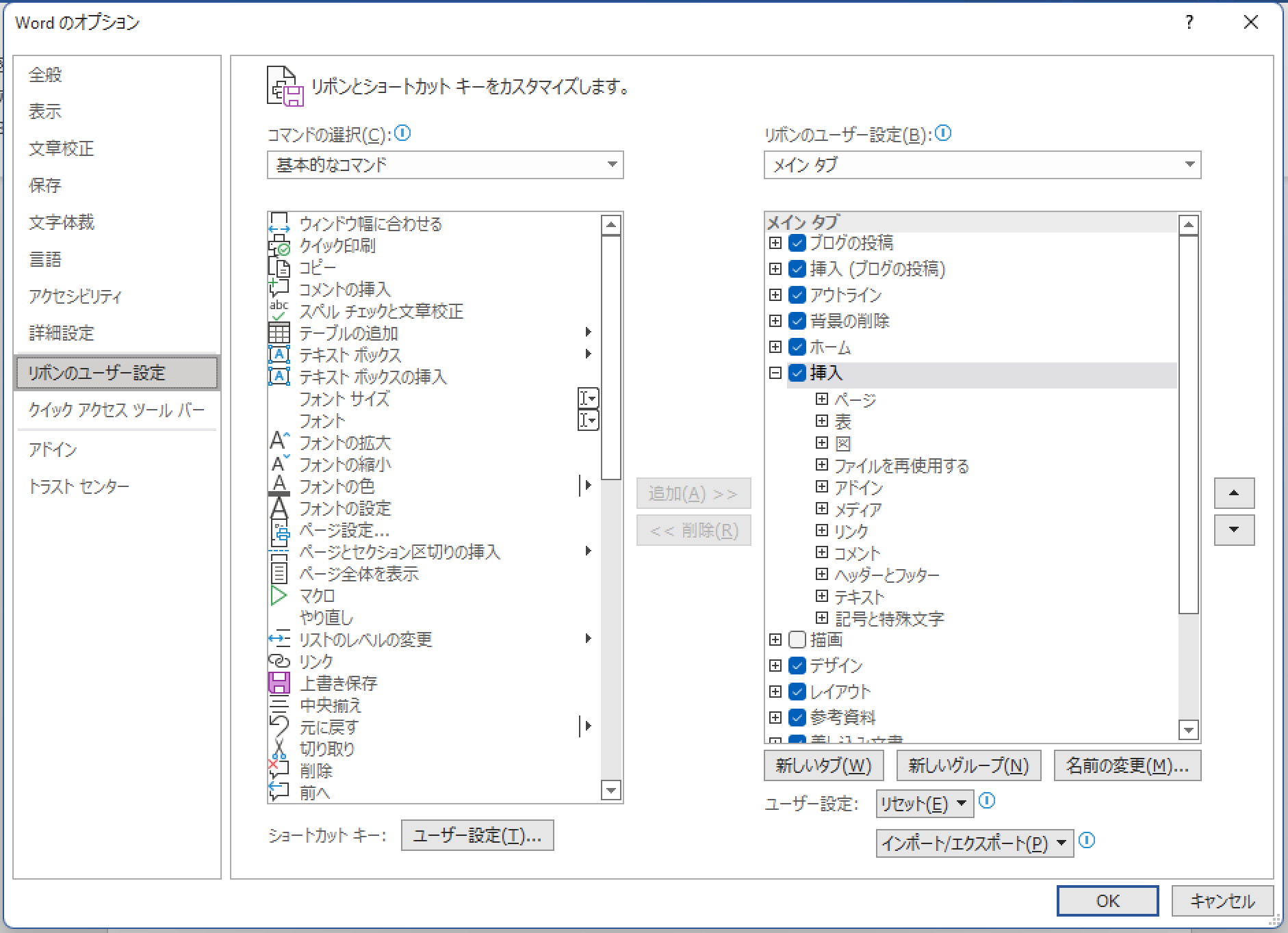Open the メイン タブ dropdown
The width and height of the screenshot is (1288, 933).
click(982, 165)
